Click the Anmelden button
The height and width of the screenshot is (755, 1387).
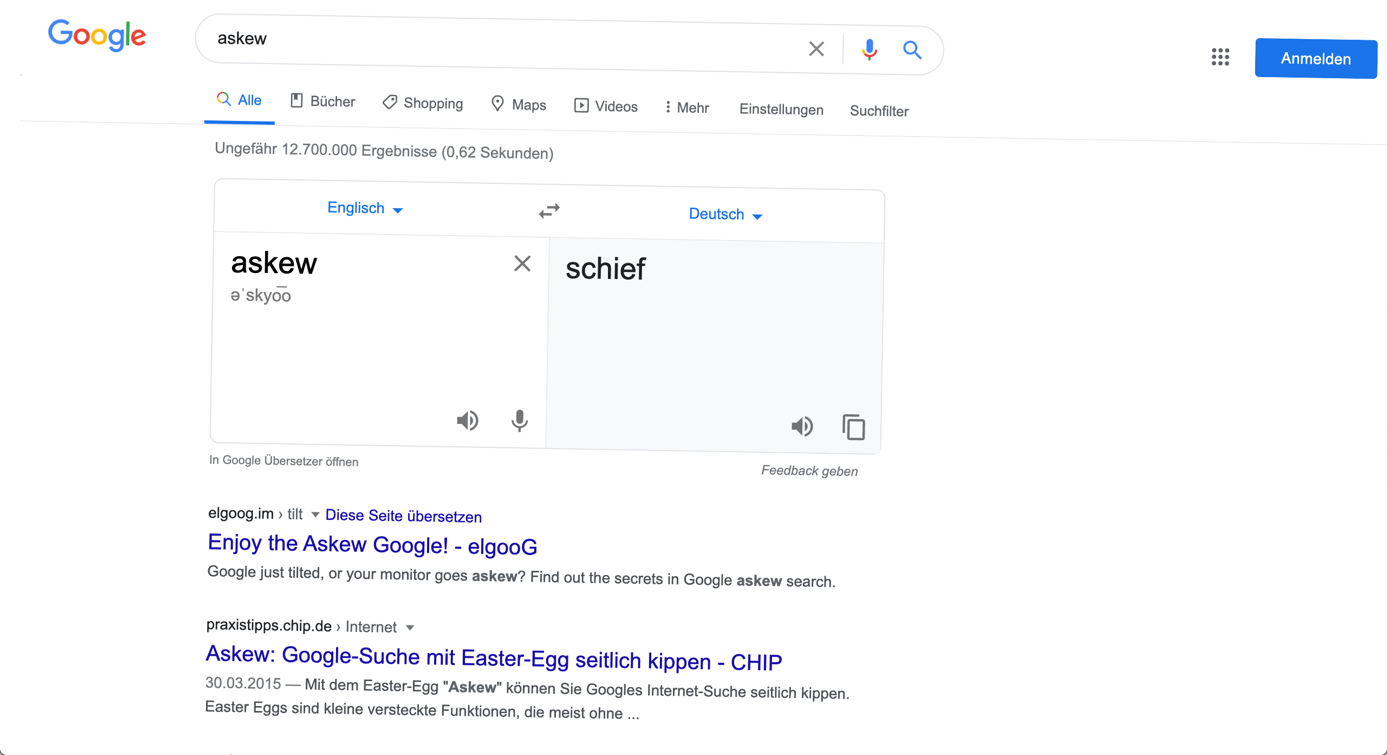(x=1316, y=59)
